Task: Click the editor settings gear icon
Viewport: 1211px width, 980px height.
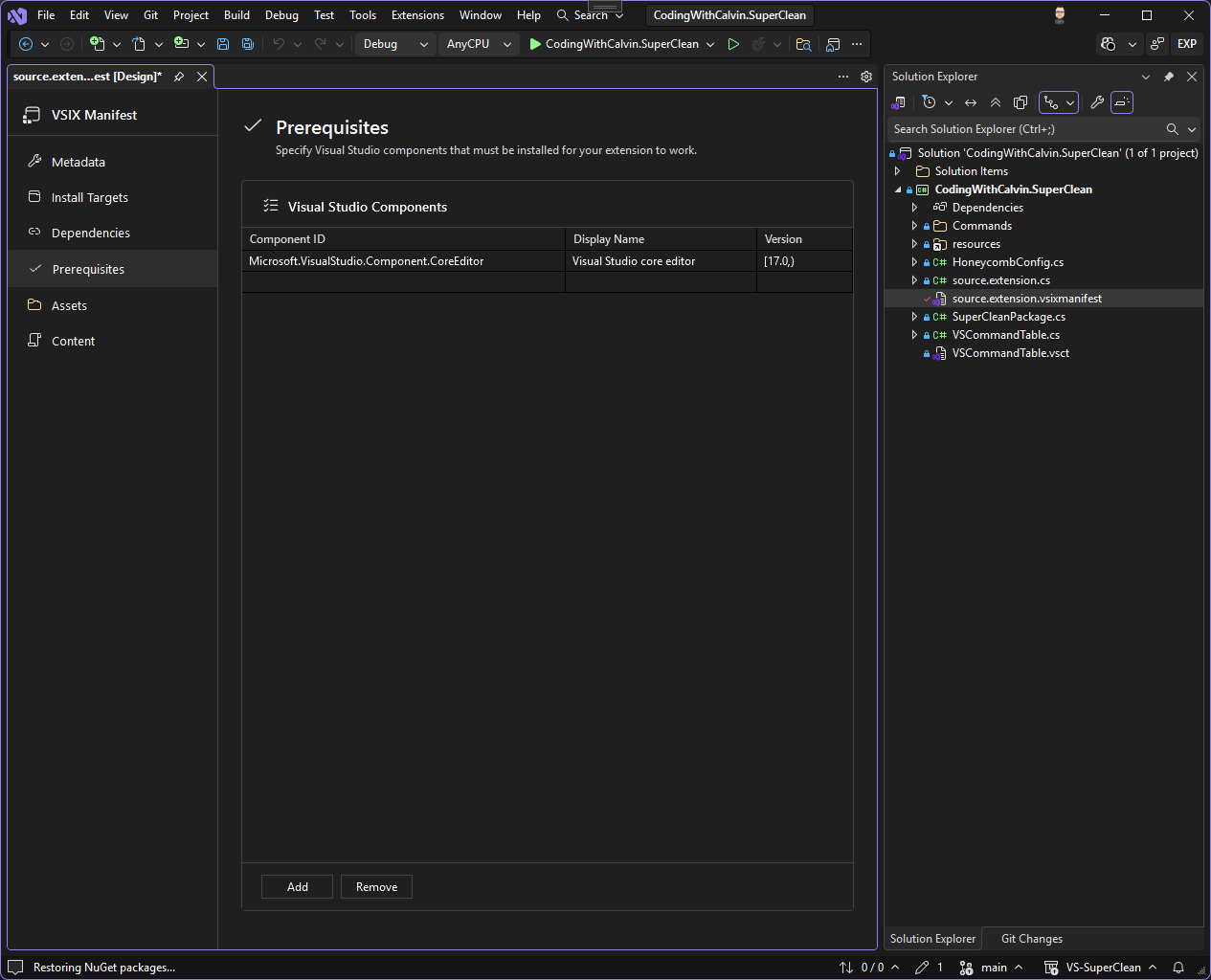Action: click(x=866, y=77)
